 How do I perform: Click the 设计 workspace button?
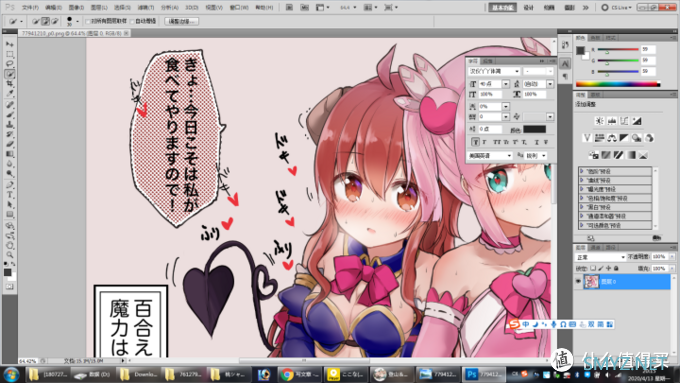tap(528, 7)
